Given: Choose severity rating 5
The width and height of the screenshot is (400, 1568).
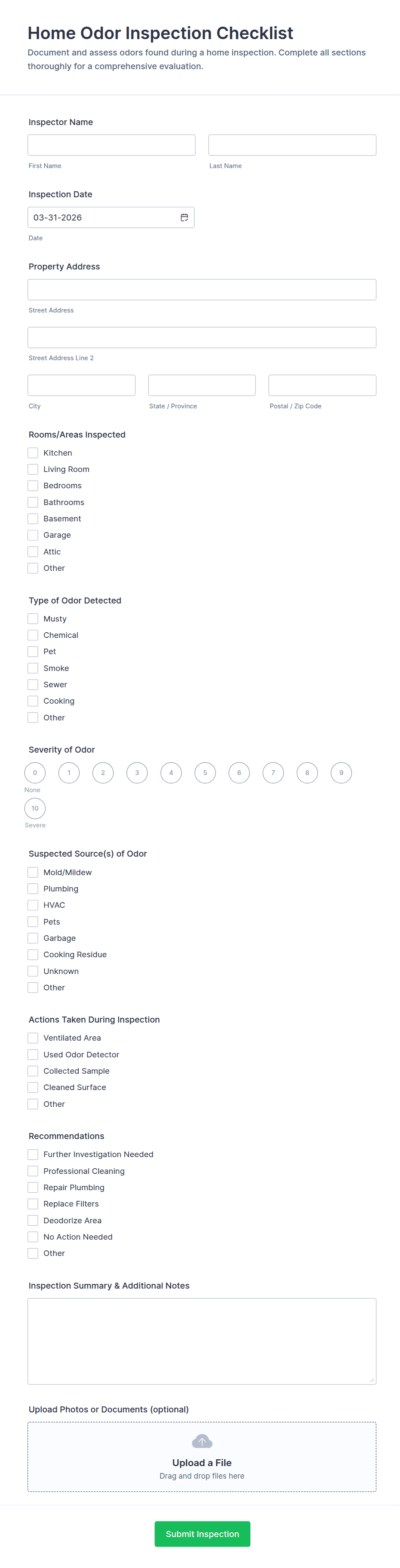Looking at the screenshot, I should tap(205, 772).
